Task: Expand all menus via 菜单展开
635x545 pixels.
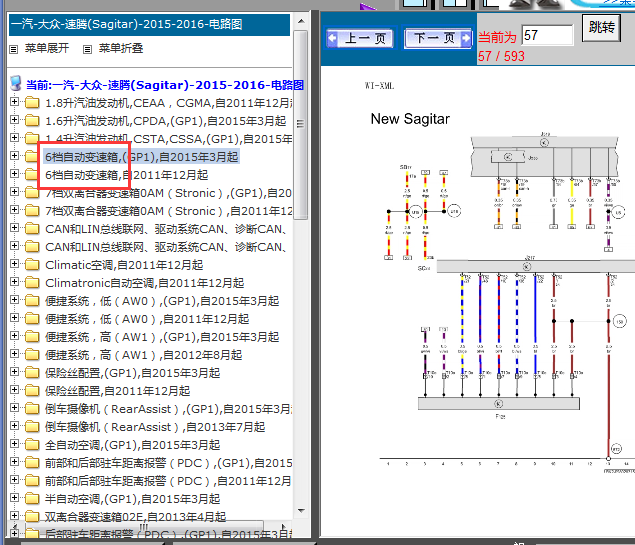Action: click(x=47, y=48)
